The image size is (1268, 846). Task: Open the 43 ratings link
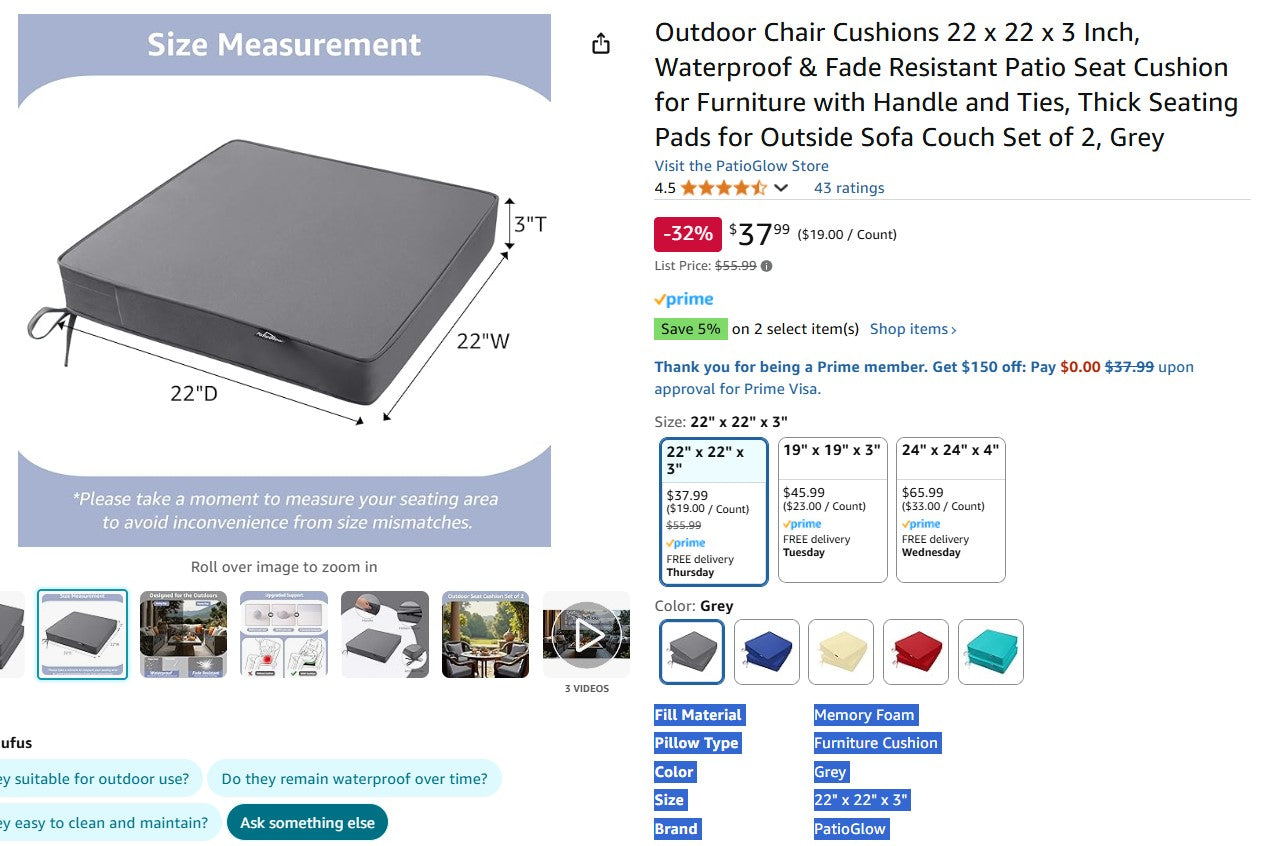pos(849,188)
